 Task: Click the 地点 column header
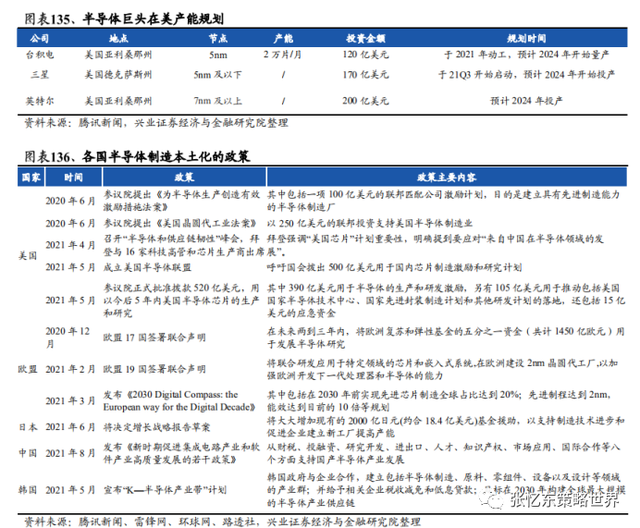tap(118, 38)
